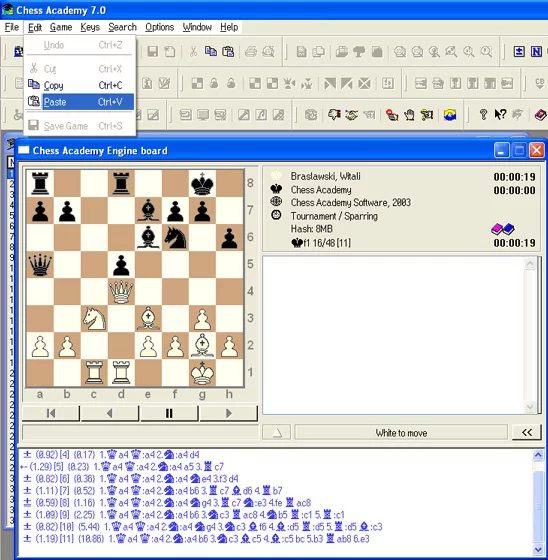
Task: Open the Keys menu
Action: pyautogui.click(x=90, y=27)
